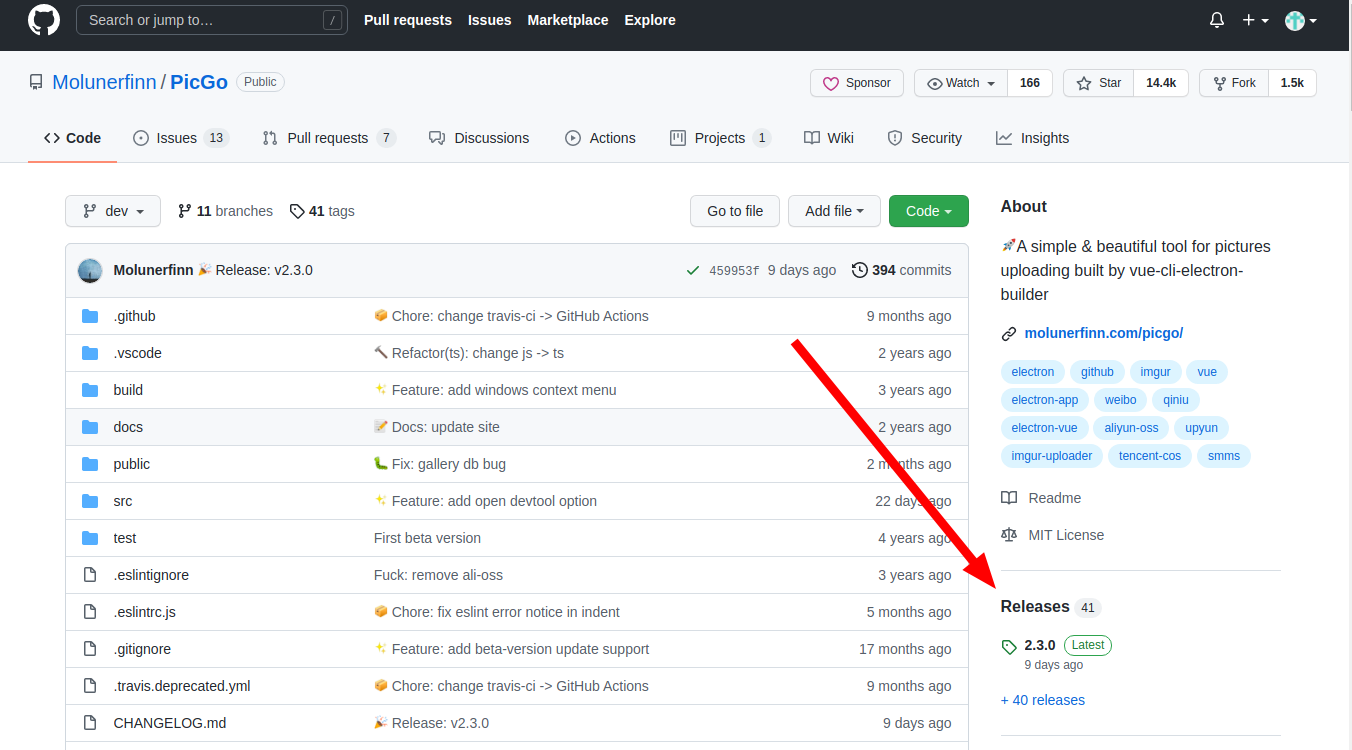Viewport: 1352px width, 750px height.
Task: Open commit hash 459953f
Action: tap(734, 270)
